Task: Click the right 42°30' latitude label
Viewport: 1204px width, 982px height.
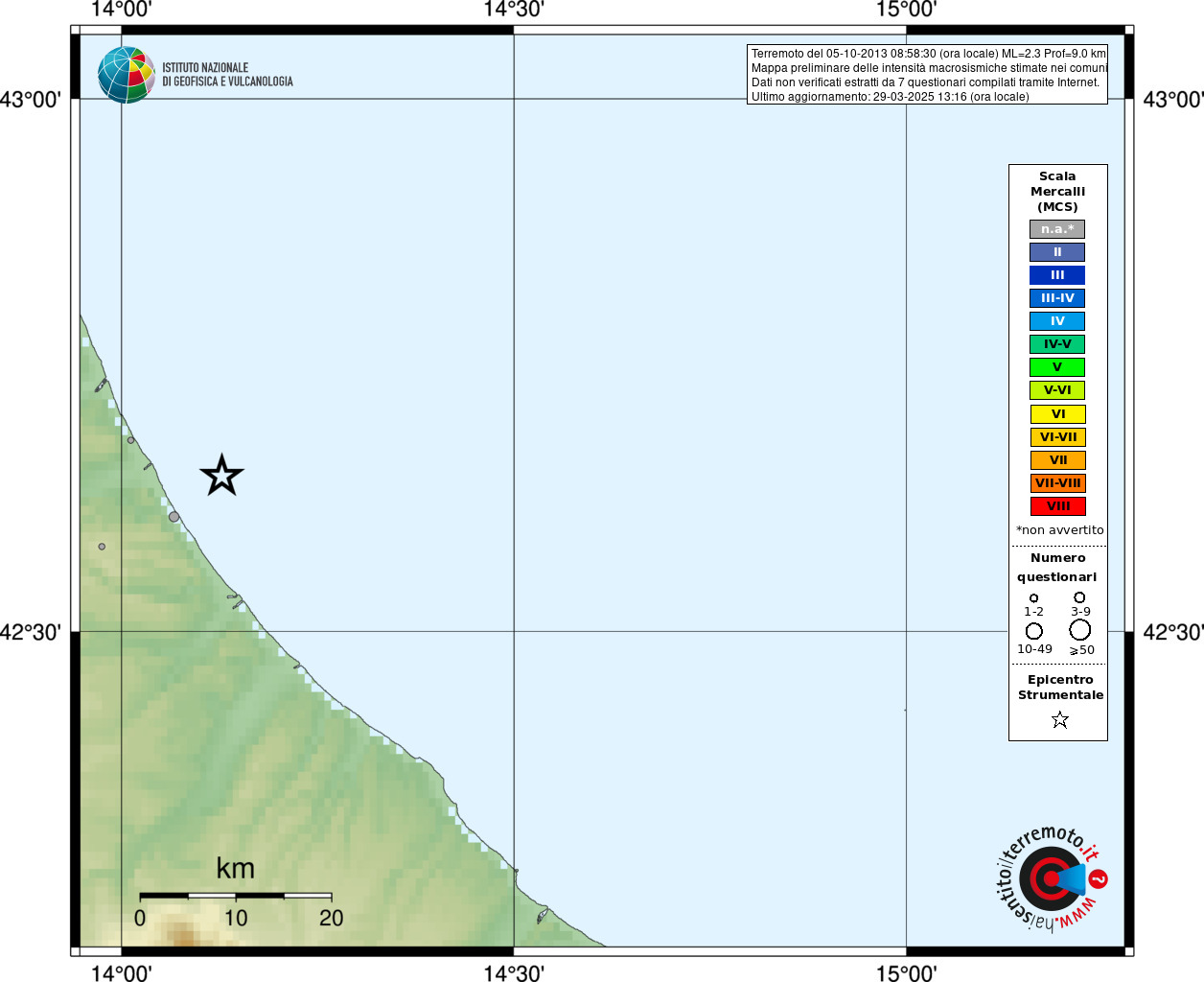Action: (1173, 633)
